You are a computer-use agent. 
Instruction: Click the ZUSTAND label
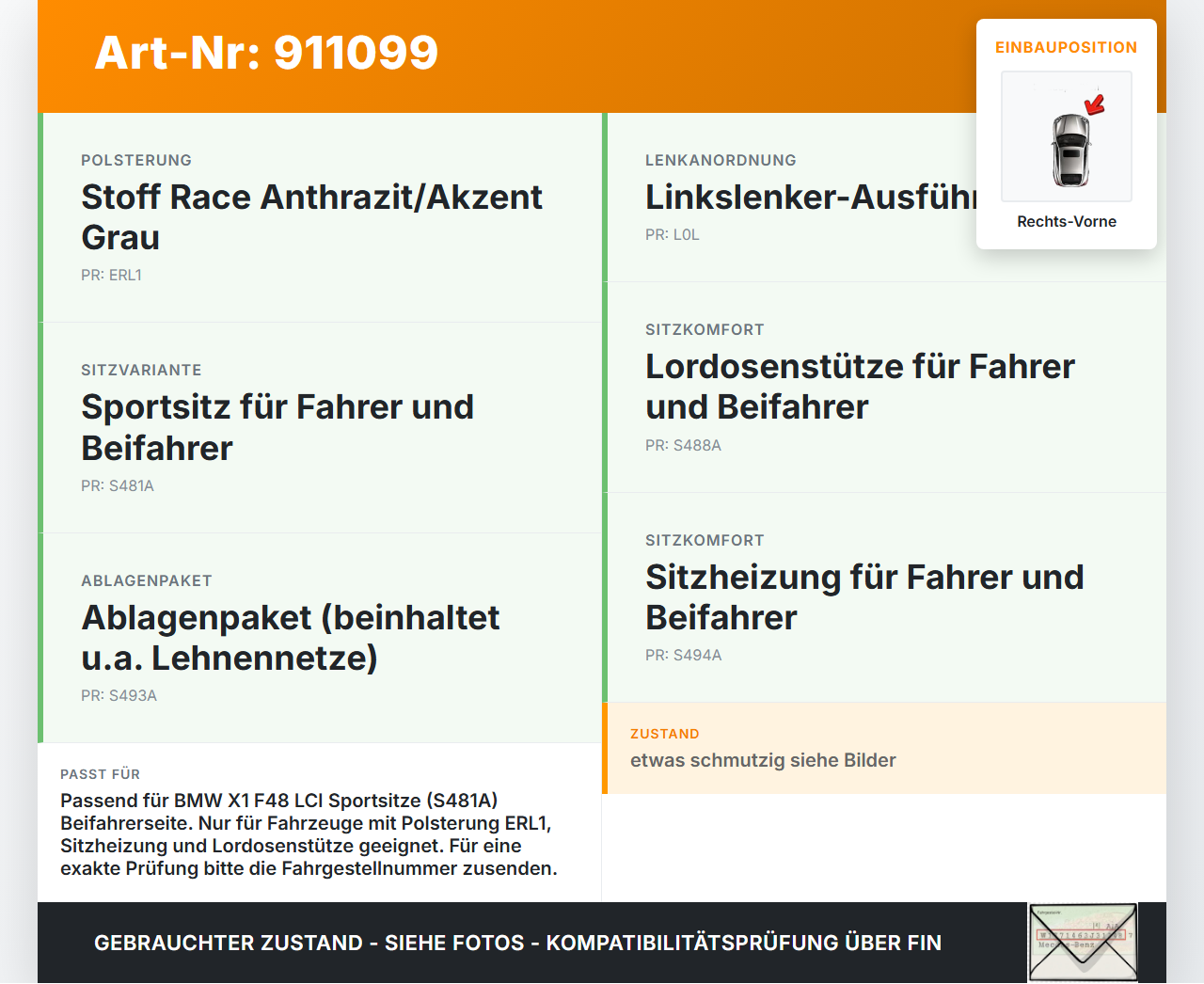point(665,734)
